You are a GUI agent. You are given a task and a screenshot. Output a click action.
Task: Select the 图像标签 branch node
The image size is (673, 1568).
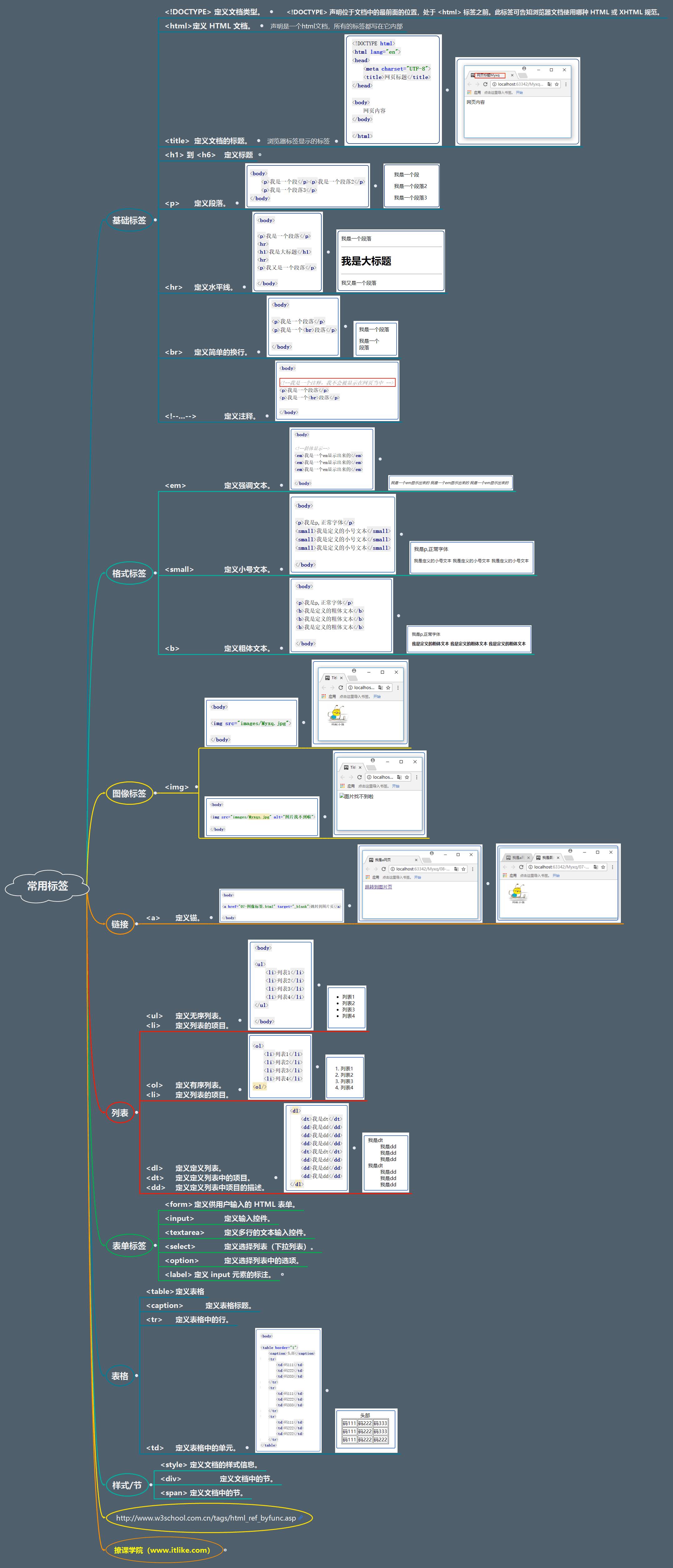(129, 793)
